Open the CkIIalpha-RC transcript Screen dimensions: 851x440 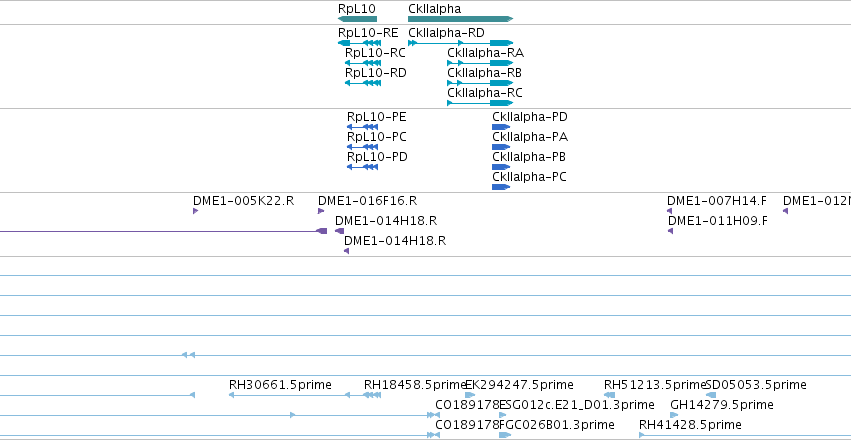coord(480,103)
